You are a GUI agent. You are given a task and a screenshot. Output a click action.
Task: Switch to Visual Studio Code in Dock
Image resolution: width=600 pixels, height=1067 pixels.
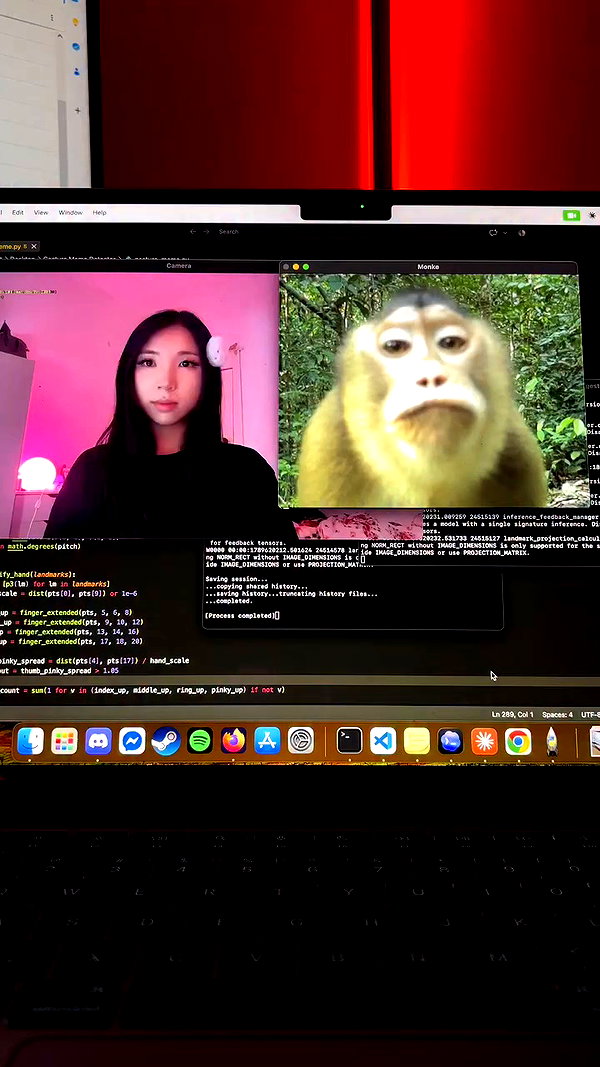383,740
